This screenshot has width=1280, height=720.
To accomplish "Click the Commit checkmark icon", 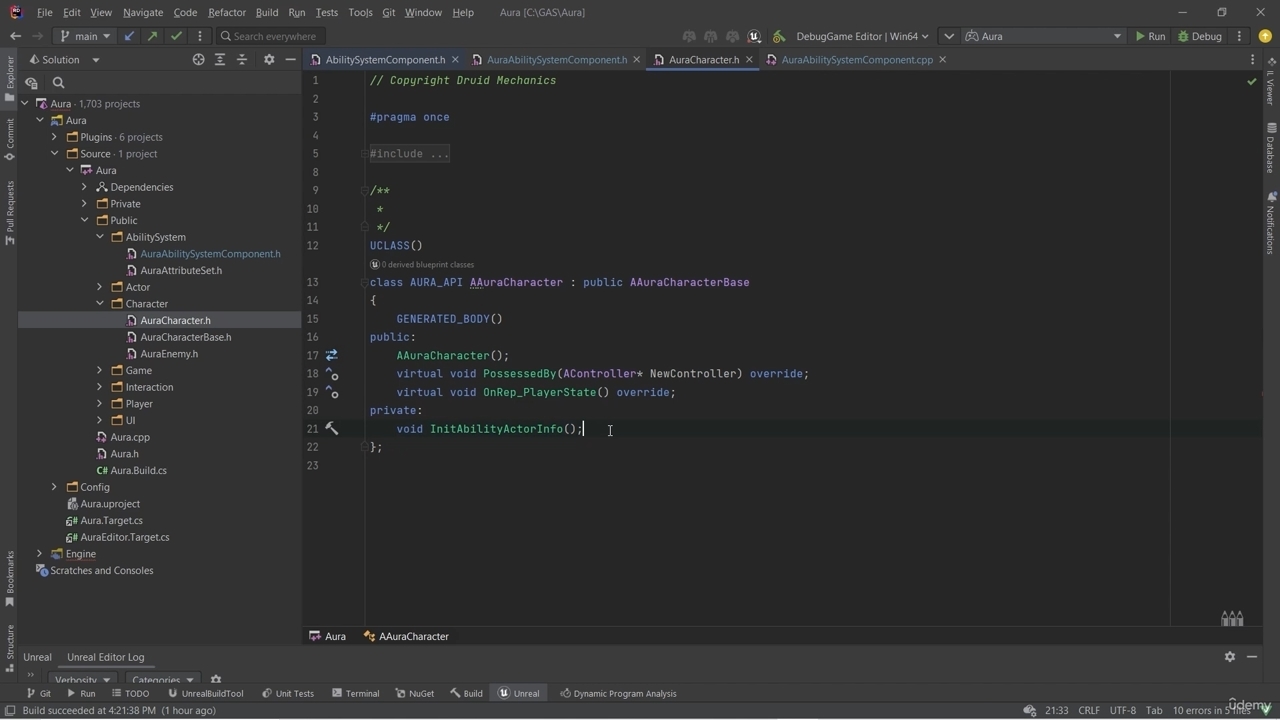I will (x=176, y=36).
